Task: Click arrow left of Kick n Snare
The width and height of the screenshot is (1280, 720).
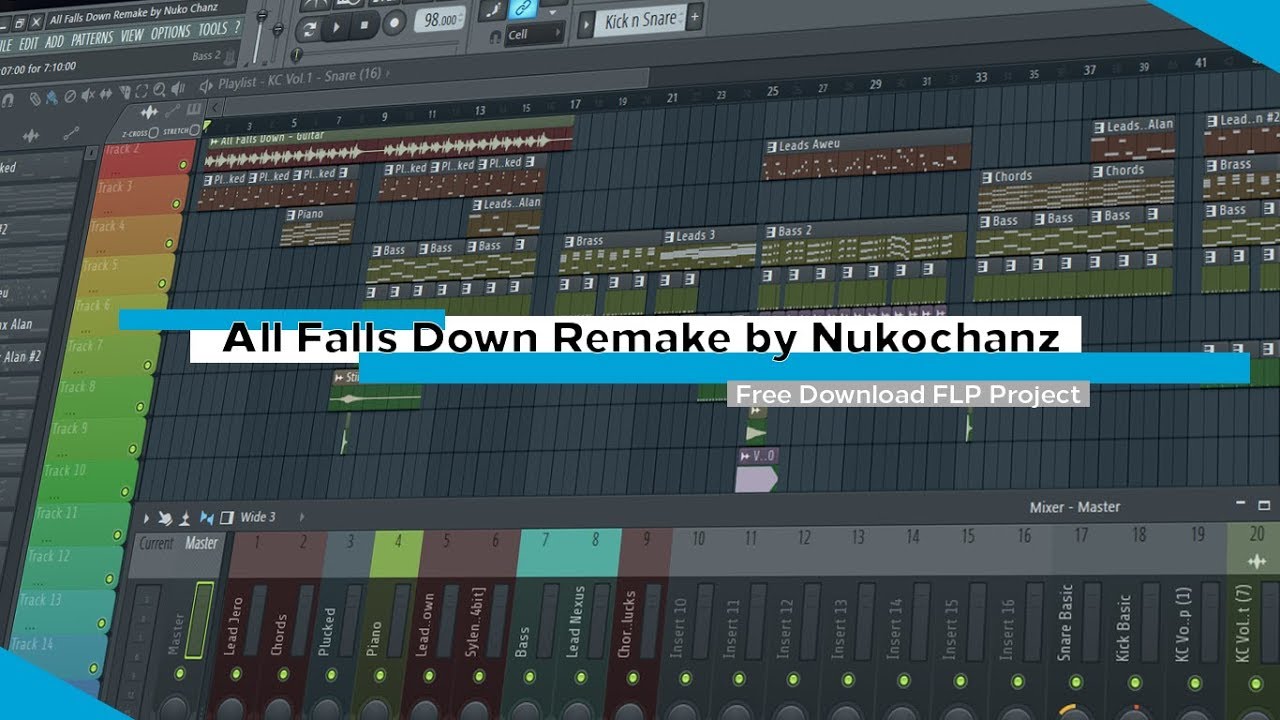Action: (x=585, y=25)
